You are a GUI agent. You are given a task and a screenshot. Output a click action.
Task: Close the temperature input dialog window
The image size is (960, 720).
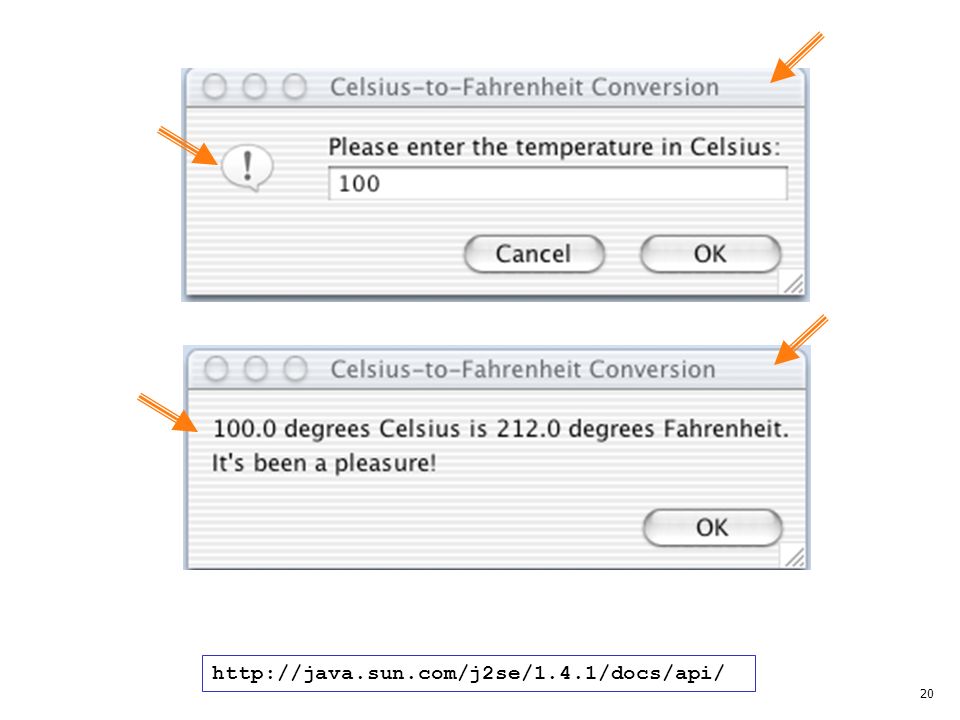point(214,87)
